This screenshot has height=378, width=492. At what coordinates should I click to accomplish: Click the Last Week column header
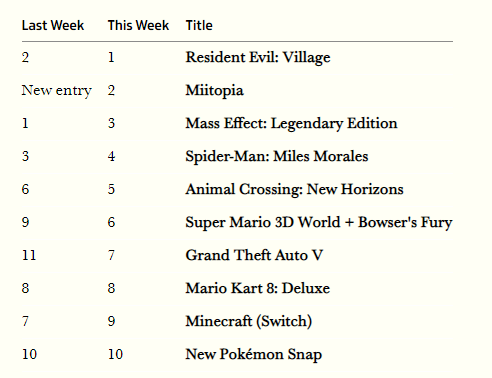coord(53,25)
